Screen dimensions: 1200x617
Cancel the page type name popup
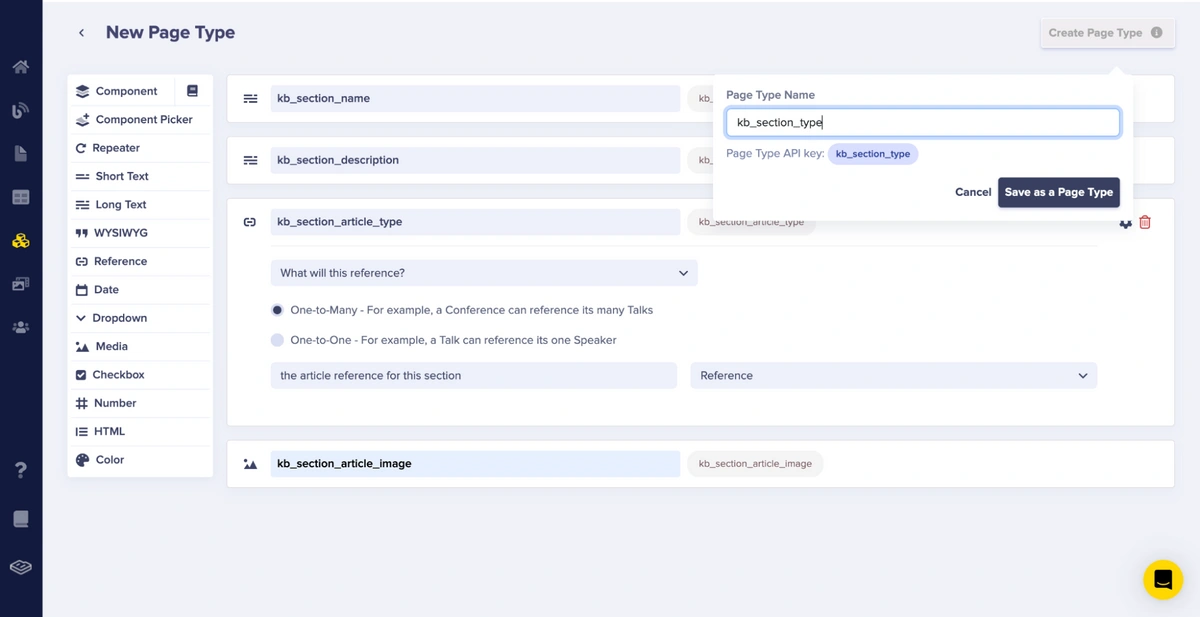click(x=972, y=192)
